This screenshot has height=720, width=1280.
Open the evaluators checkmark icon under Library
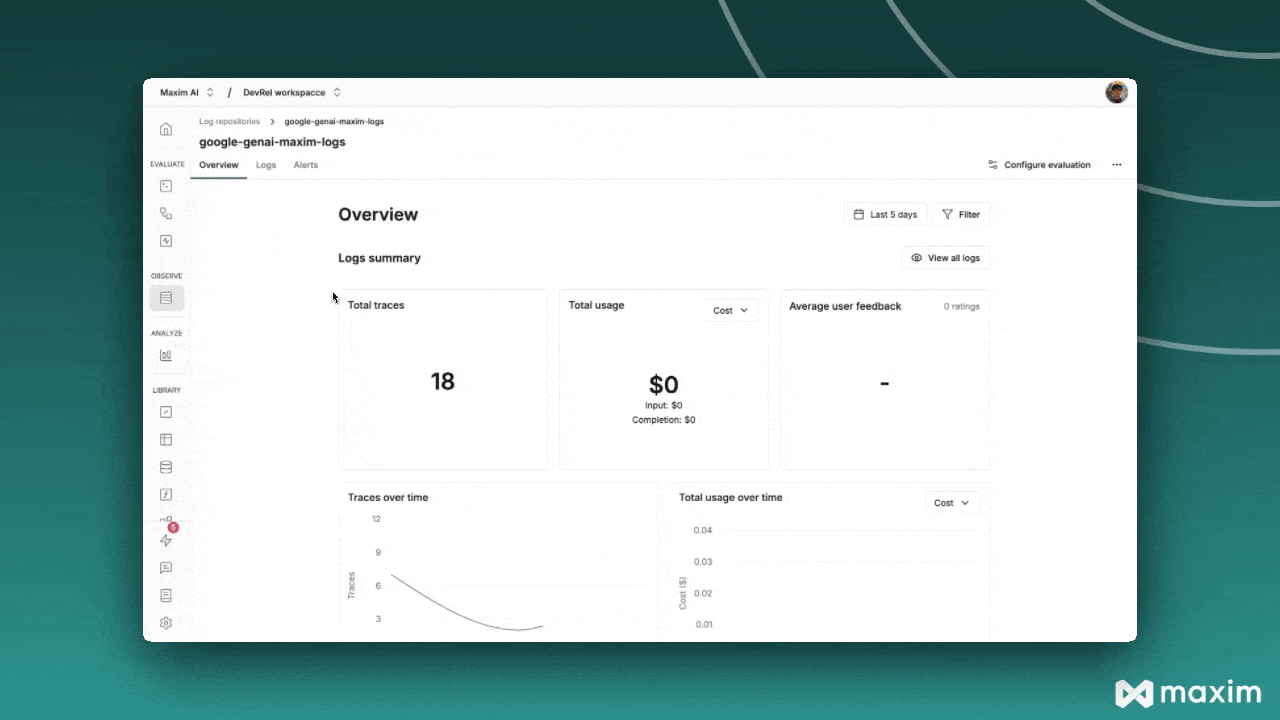point(166,412)
